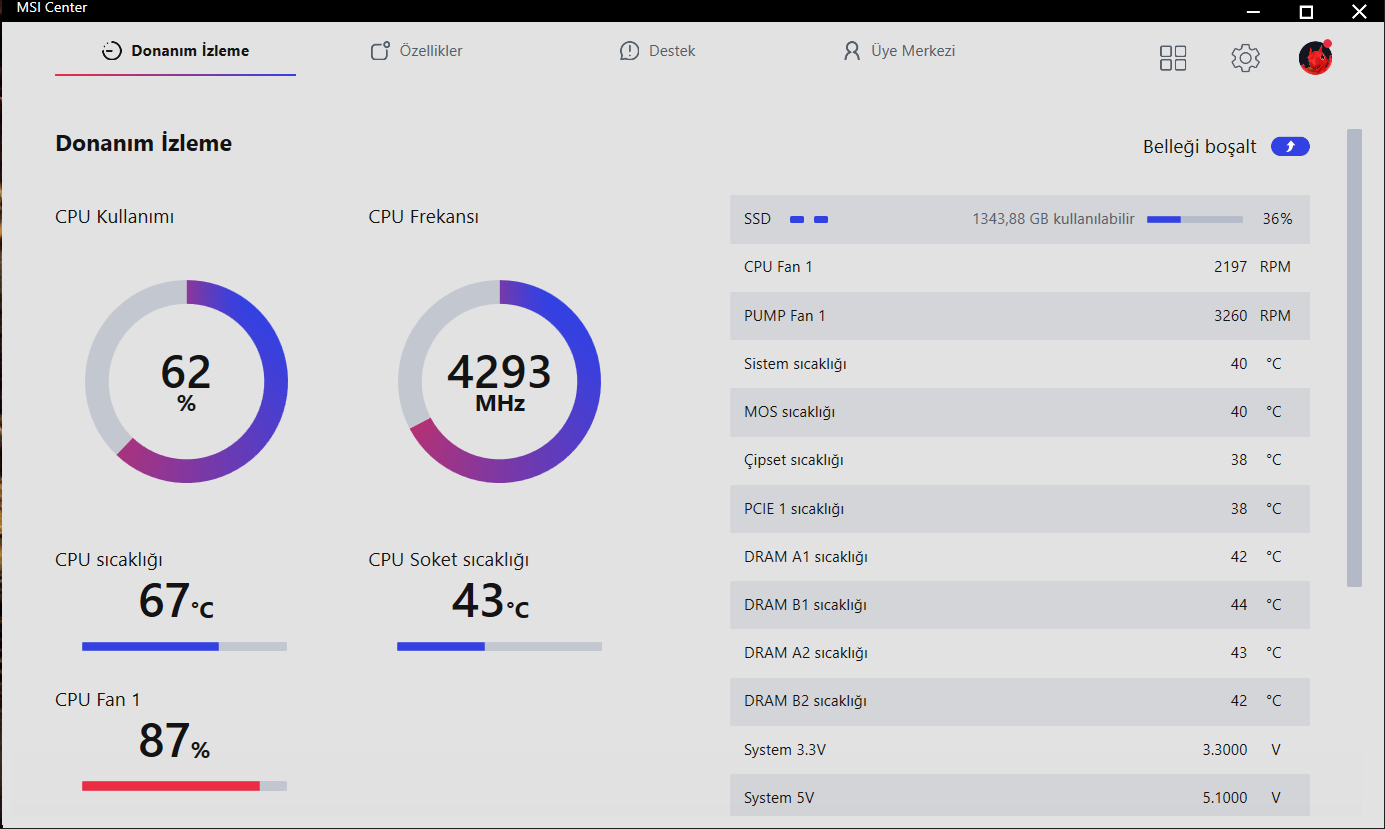Select the System 3.3V row label

coord(787,750)
